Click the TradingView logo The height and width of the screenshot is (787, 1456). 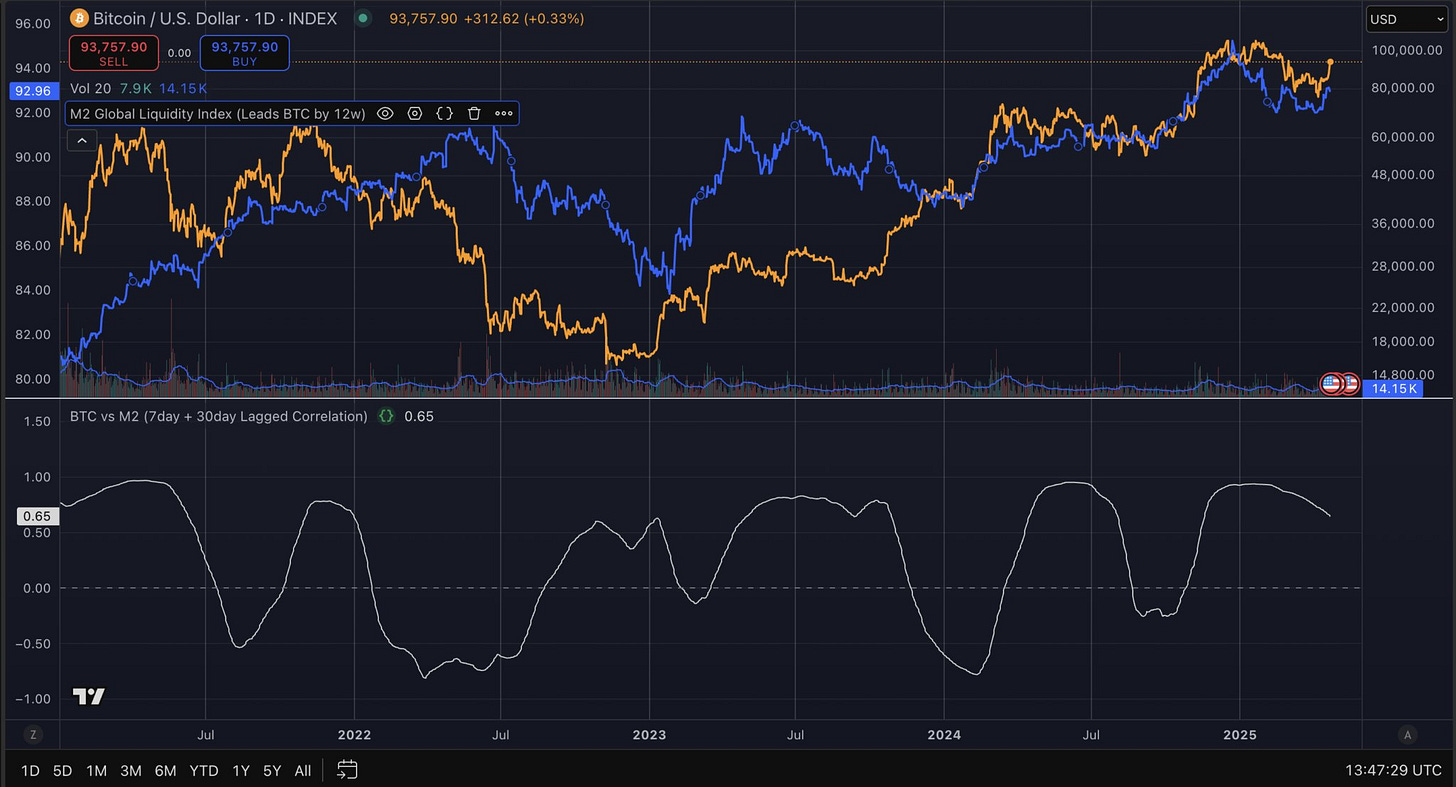[89, 697]
